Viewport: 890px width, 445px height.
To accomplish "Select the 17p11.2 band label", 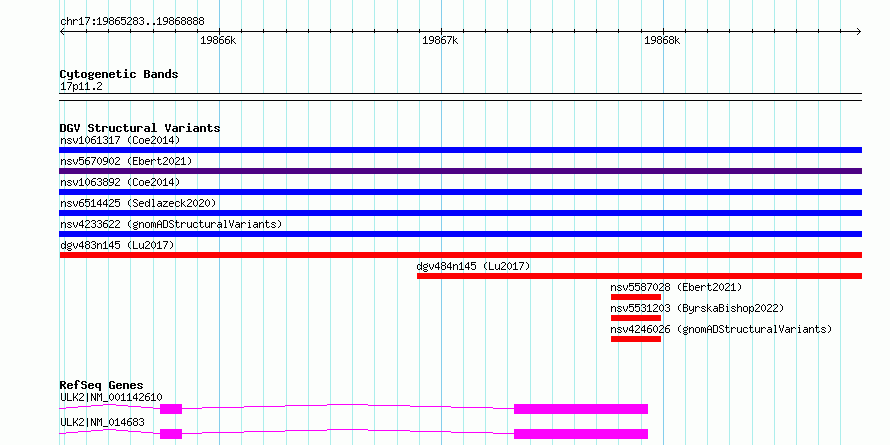I will 81,86.
